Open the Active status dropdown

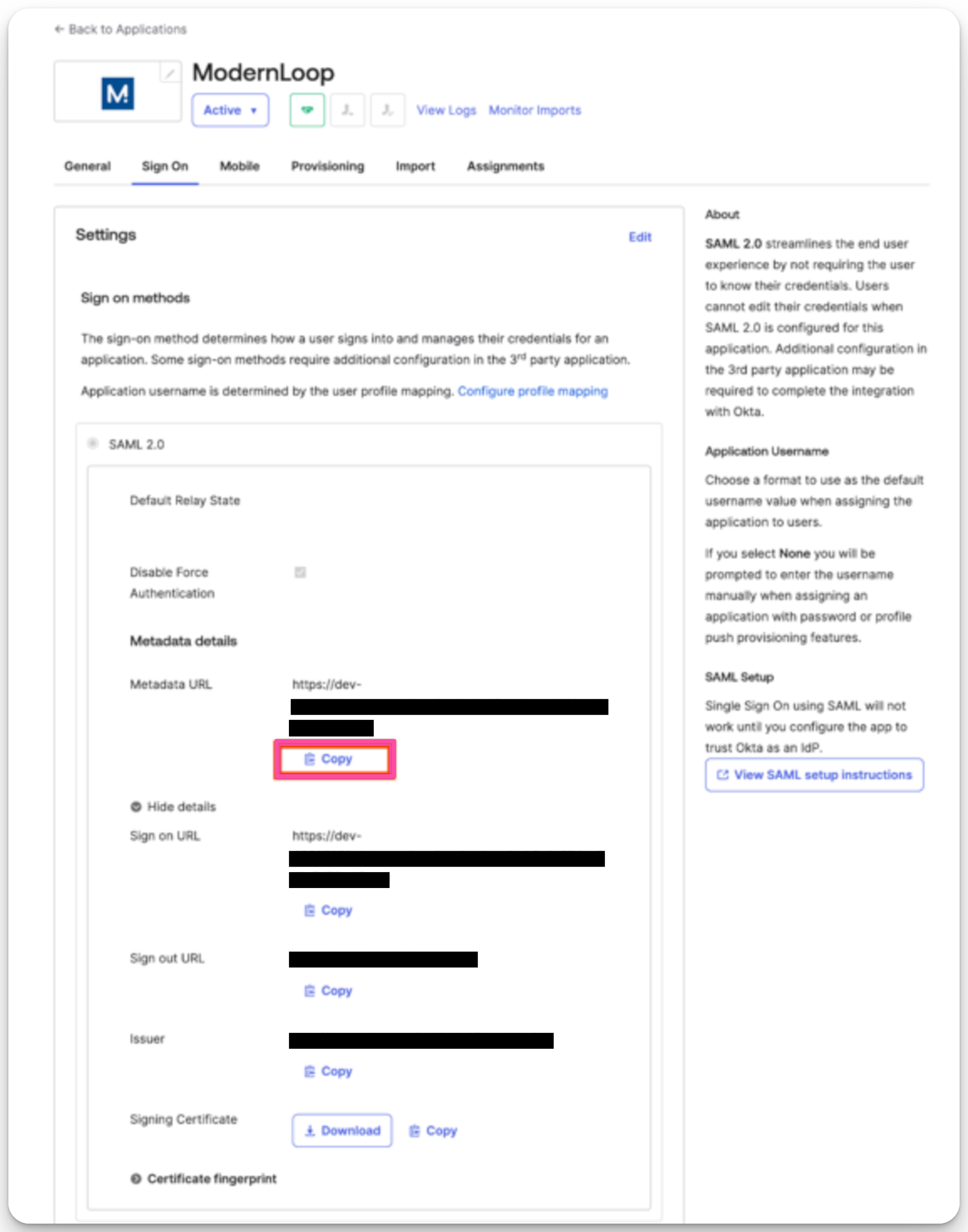(230, 110)
